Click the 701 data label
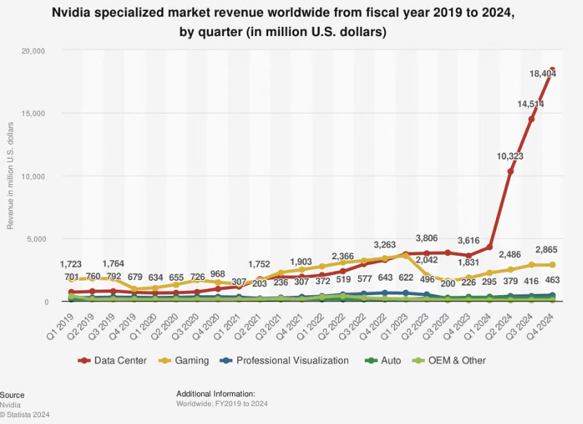The width and height of the screenshot is (583, 424). pyautogui.click(x=71, y=277)
